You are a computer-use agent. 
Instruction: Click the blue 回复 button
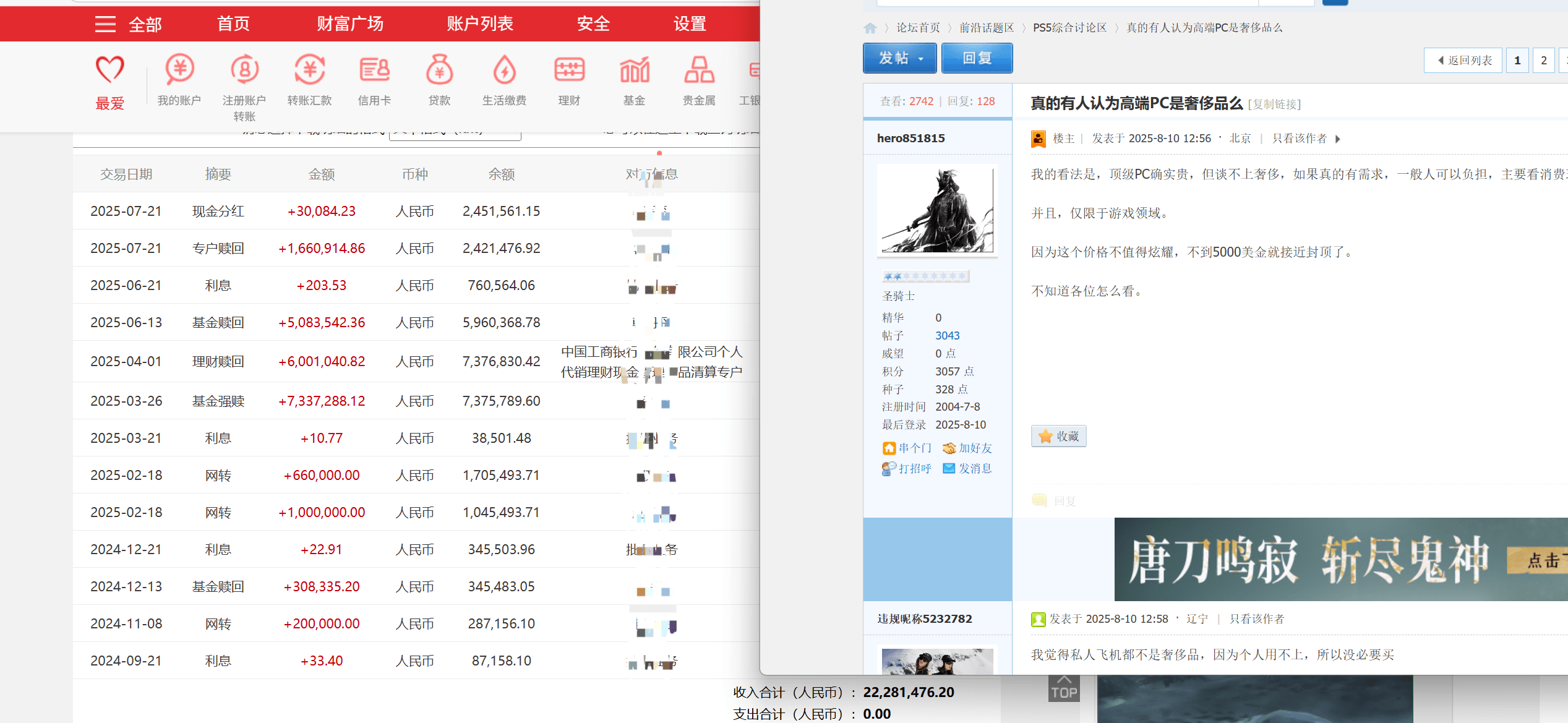977,58
